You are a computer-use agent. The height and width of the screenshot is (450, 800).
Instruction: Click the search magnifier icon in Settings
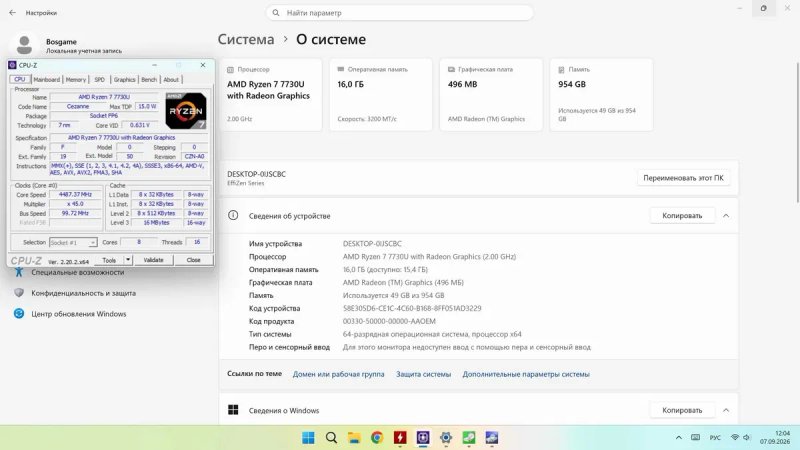tap(276, 13)
